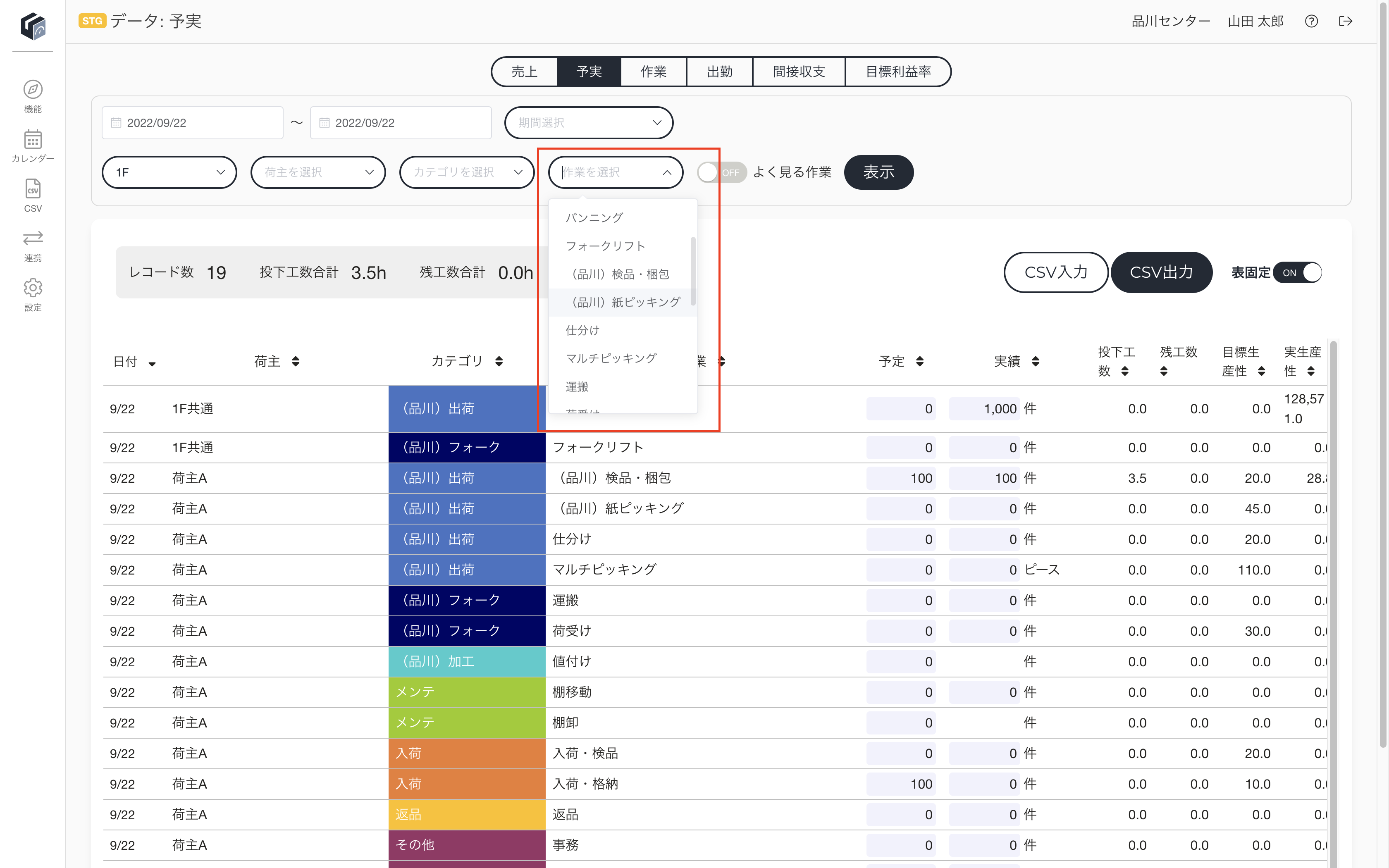This screenshot has height=868, width=1389.
Task: Click the help question mark icon
Action: pyautogui.click(x=1311, y=21)
